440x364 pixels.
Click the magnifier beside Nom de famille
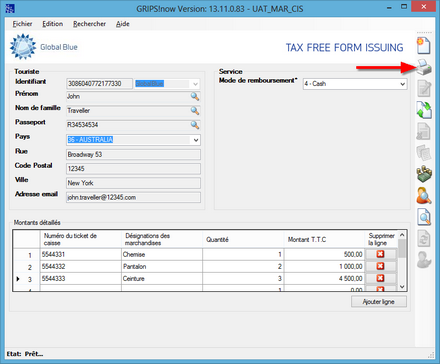tap(195, 111)
